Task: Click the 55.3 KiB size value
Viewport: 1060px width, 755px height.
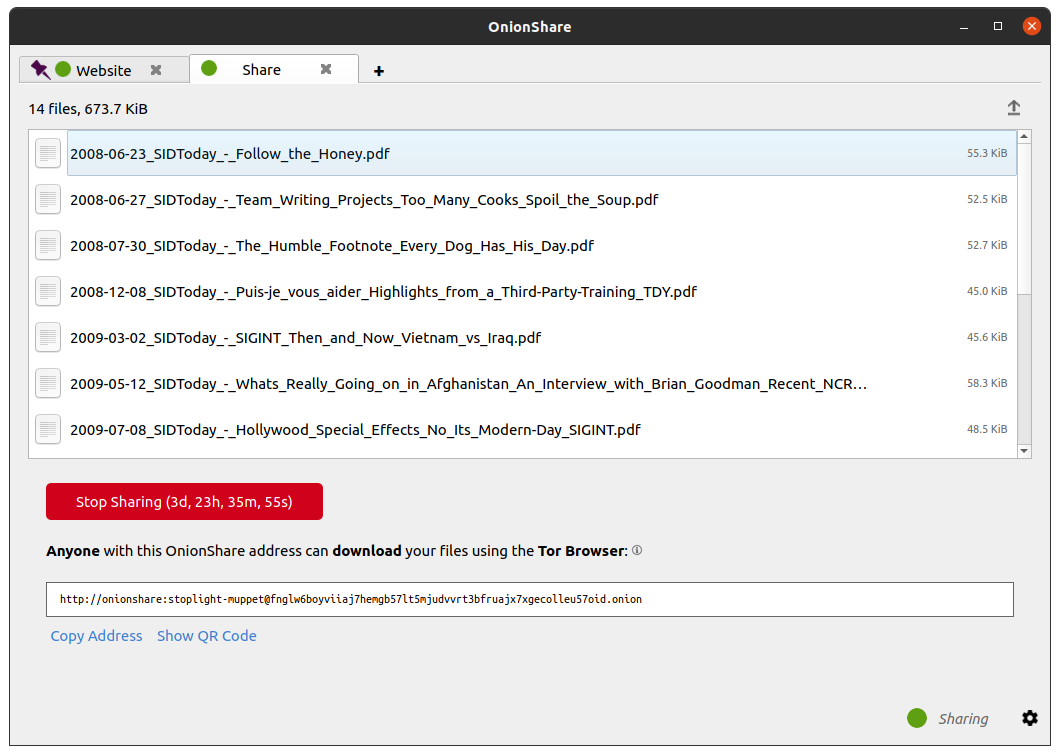Action: 987,153
